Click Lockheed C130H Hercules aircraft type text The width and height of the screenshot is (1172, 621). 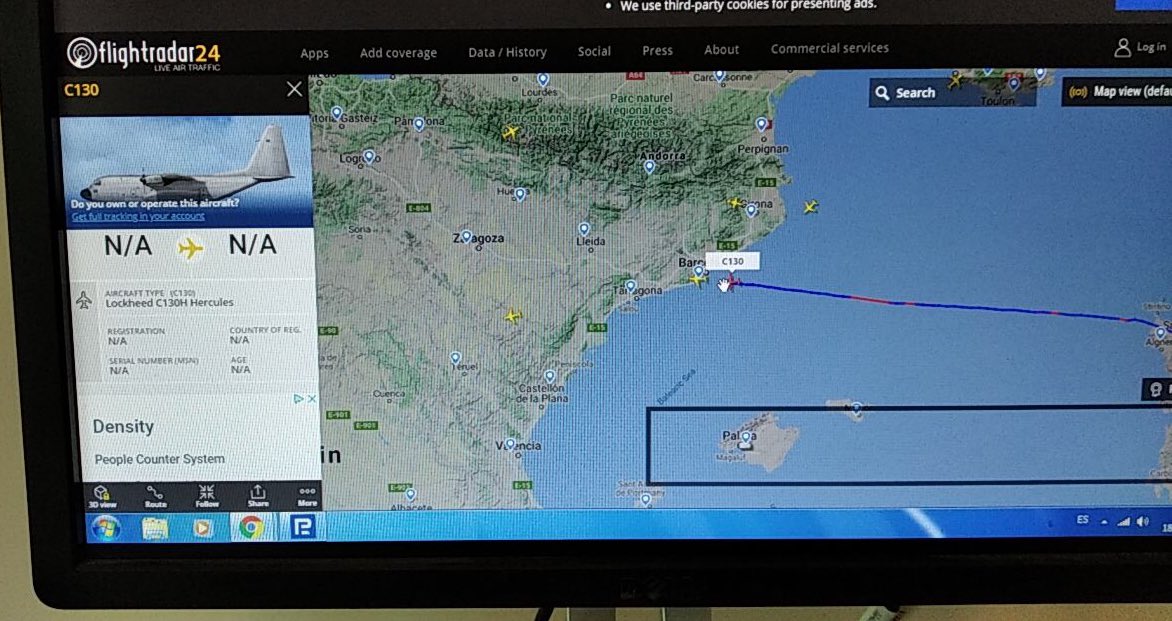[170, 303]
